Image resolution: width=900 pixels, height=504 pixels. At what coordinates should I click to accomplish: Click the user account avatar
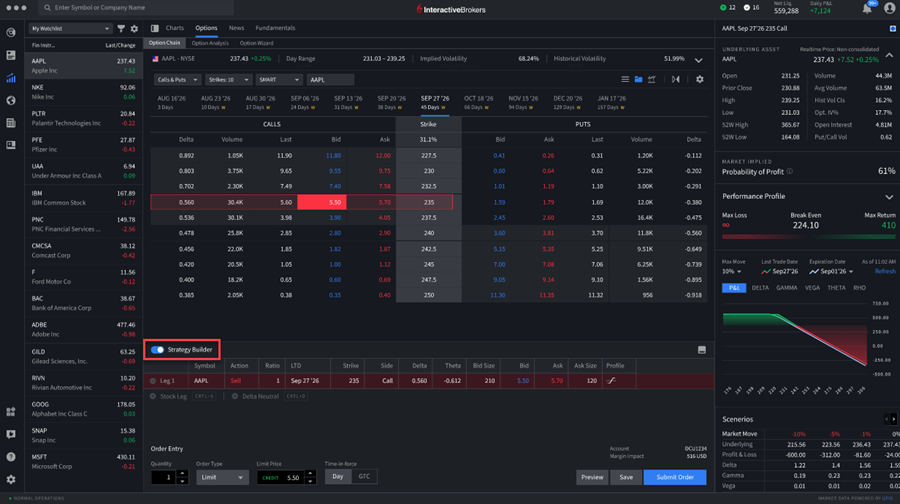pyautogui.click(x=889, y=8)
